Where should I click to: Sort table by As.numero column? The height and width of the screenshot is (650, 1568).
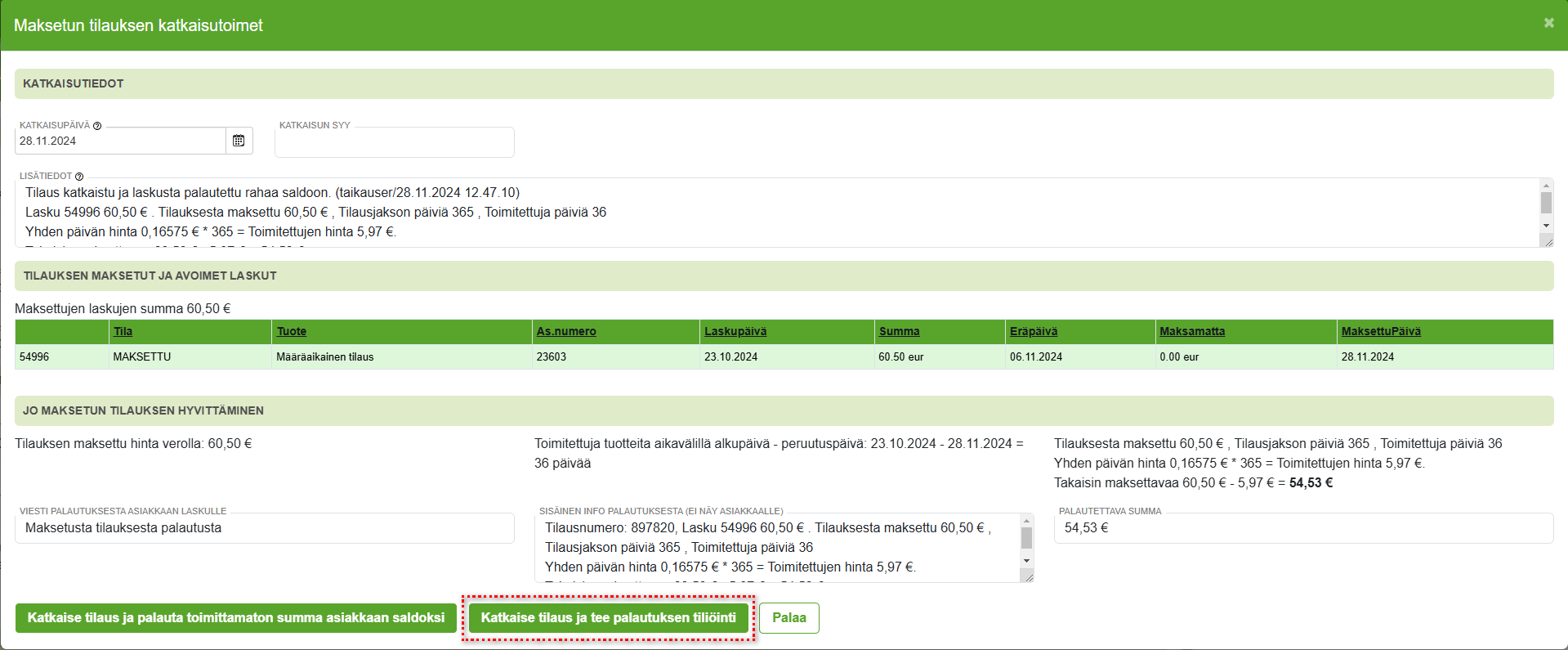click(566, 331)
